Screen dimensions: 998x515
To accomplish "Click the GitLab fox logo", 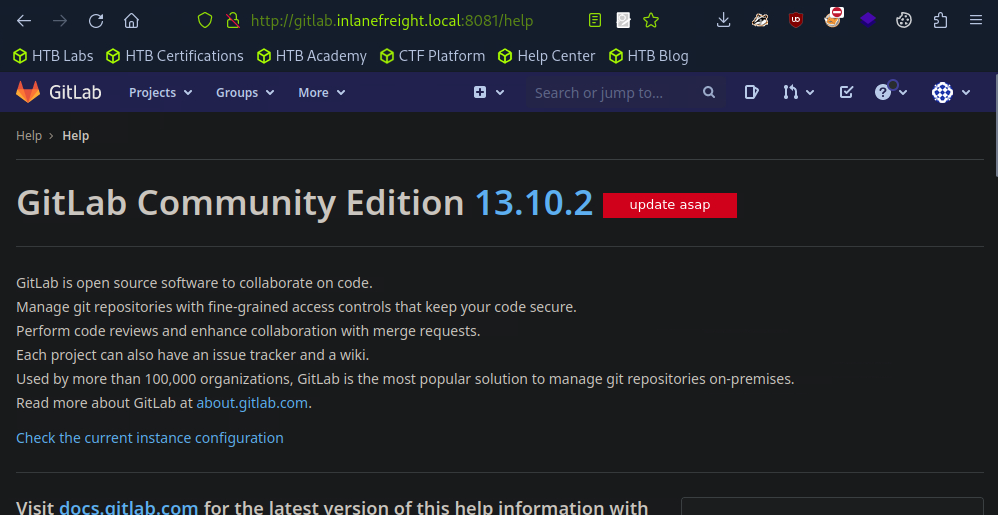I will point(28,92).
